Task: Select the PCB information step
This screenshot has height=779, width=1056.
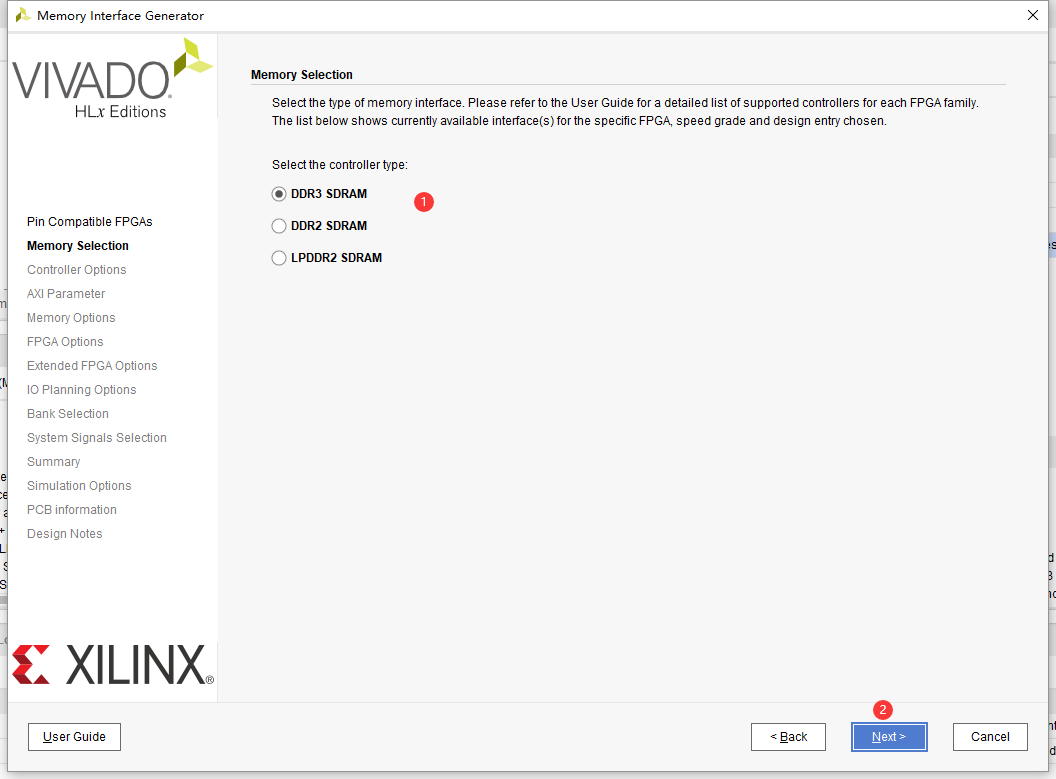Action: [x=71, y=509]
